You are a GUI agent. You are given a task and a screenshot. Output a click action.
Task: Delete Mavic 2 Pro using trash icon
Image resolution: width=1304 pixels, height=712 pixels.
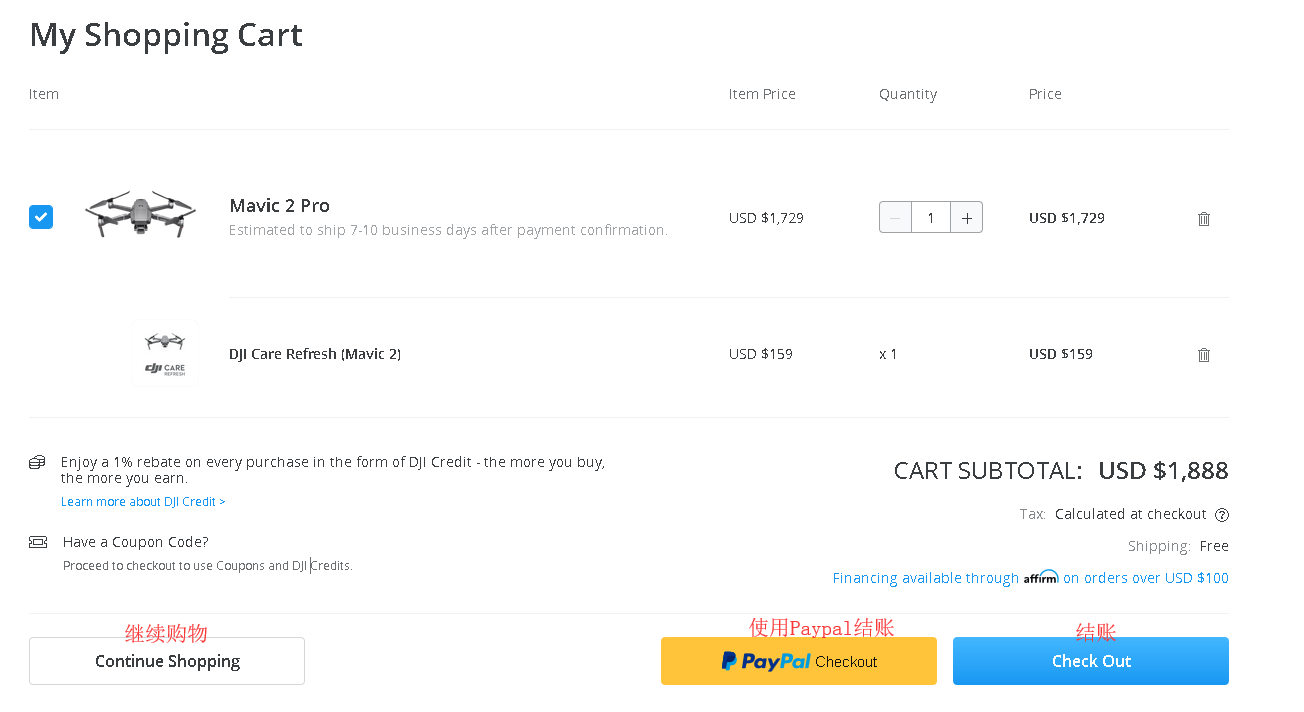1204,219
